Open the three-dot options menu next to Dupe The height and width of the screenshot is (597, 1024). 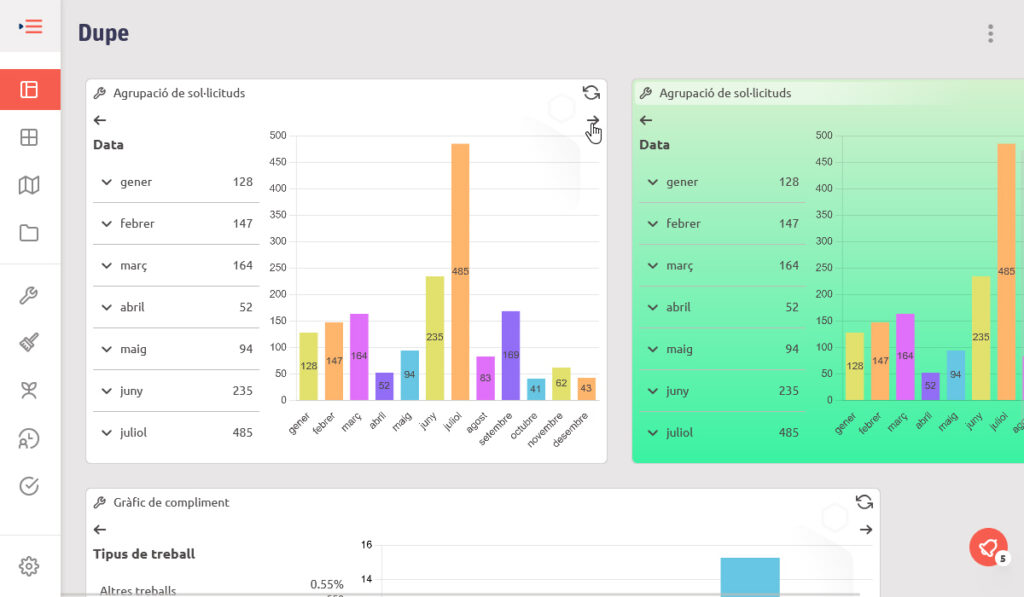pyautogui.click(x=990, y=34)
